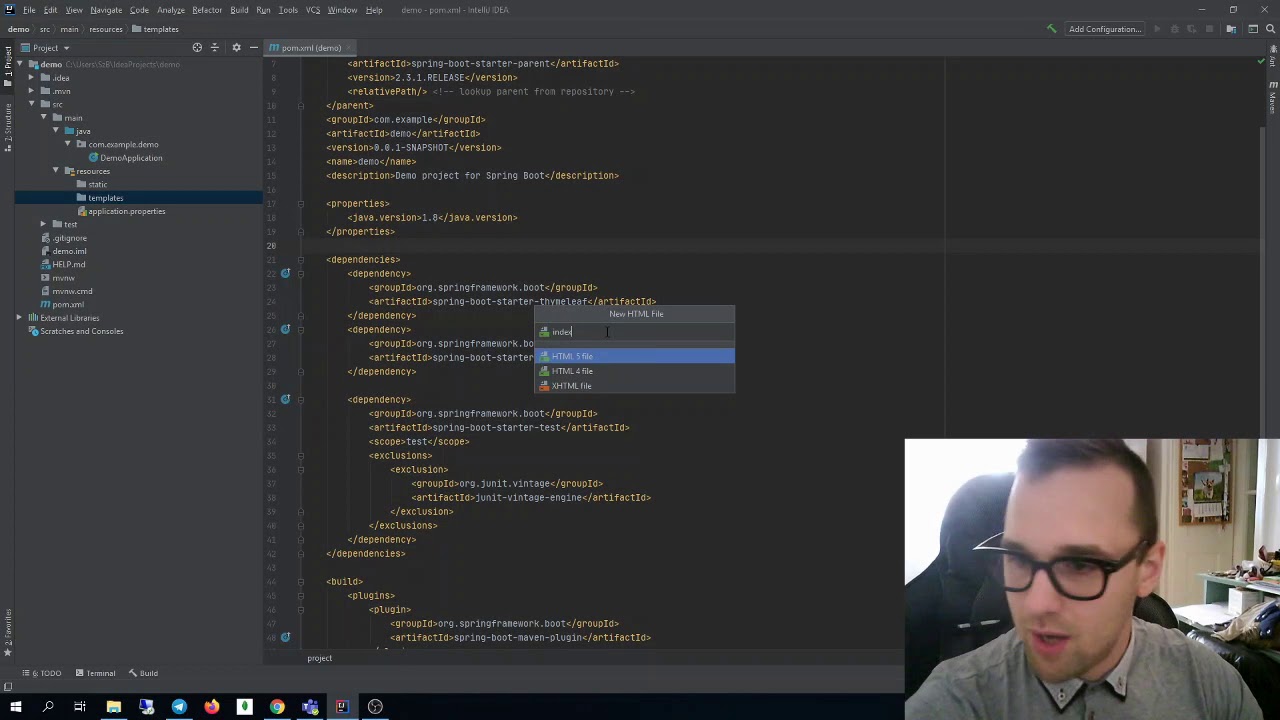Open Windows Start menu
This screenshot has height=720, width=1280.
[15, 707]
